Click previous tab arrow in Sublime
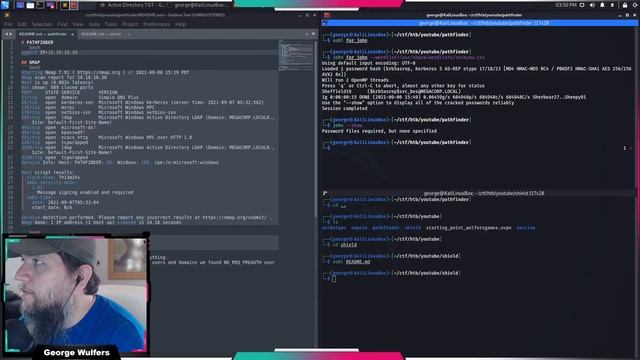The image size is (640, 360). click(6, 34)
